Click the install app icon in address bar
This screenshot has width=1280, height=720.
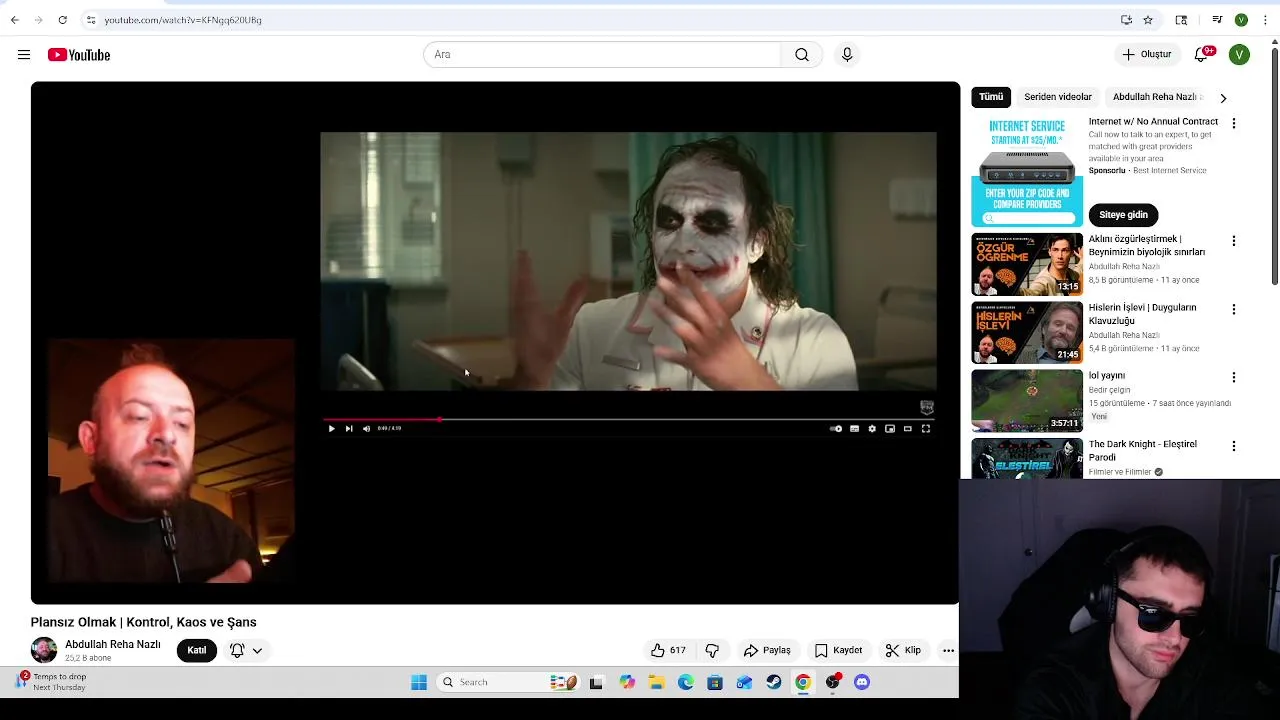(x=1126, y=20)
